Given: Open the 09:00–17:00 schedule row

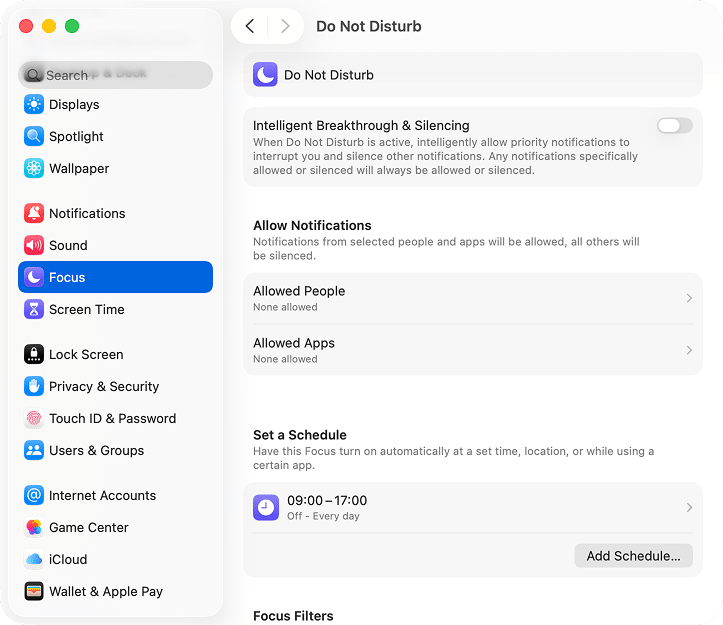Looking at the screenshot, I should 473,507.
